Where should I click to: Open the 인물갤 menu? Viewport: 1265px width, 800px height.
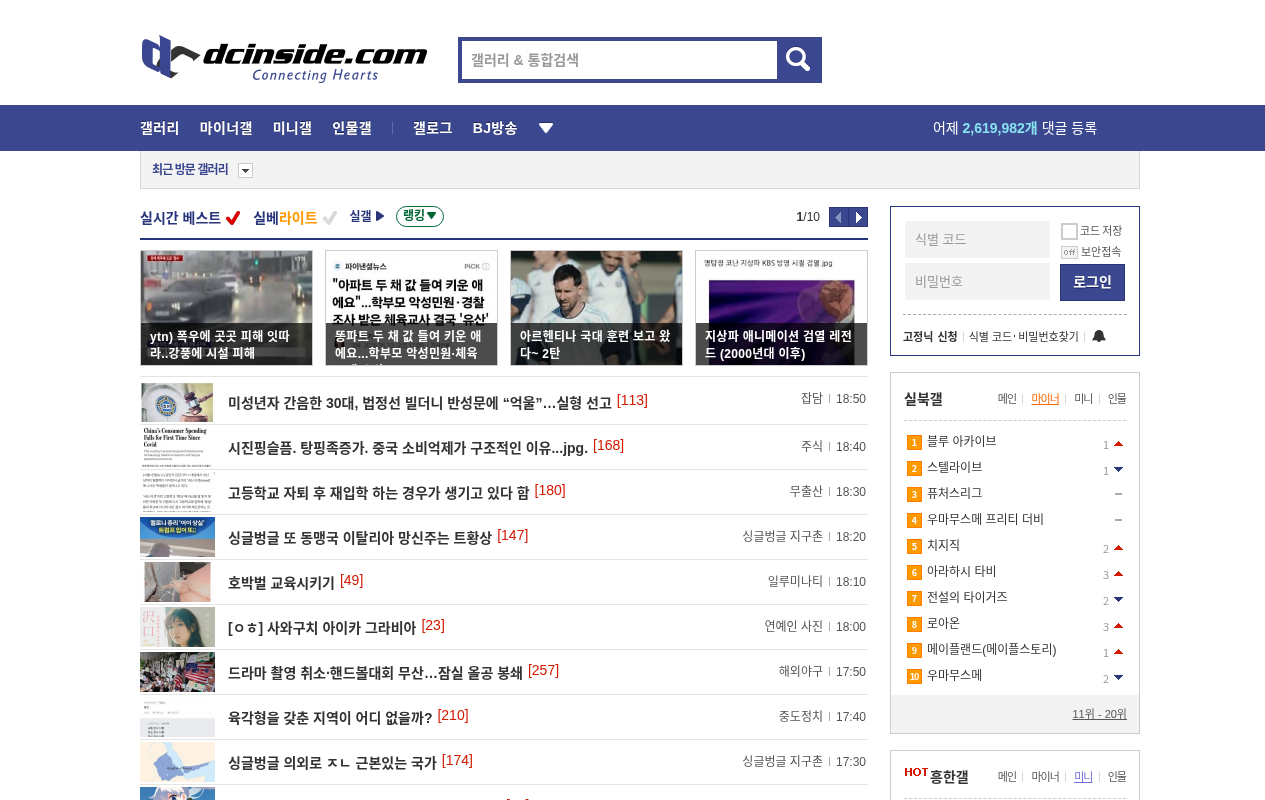point(352,128)
